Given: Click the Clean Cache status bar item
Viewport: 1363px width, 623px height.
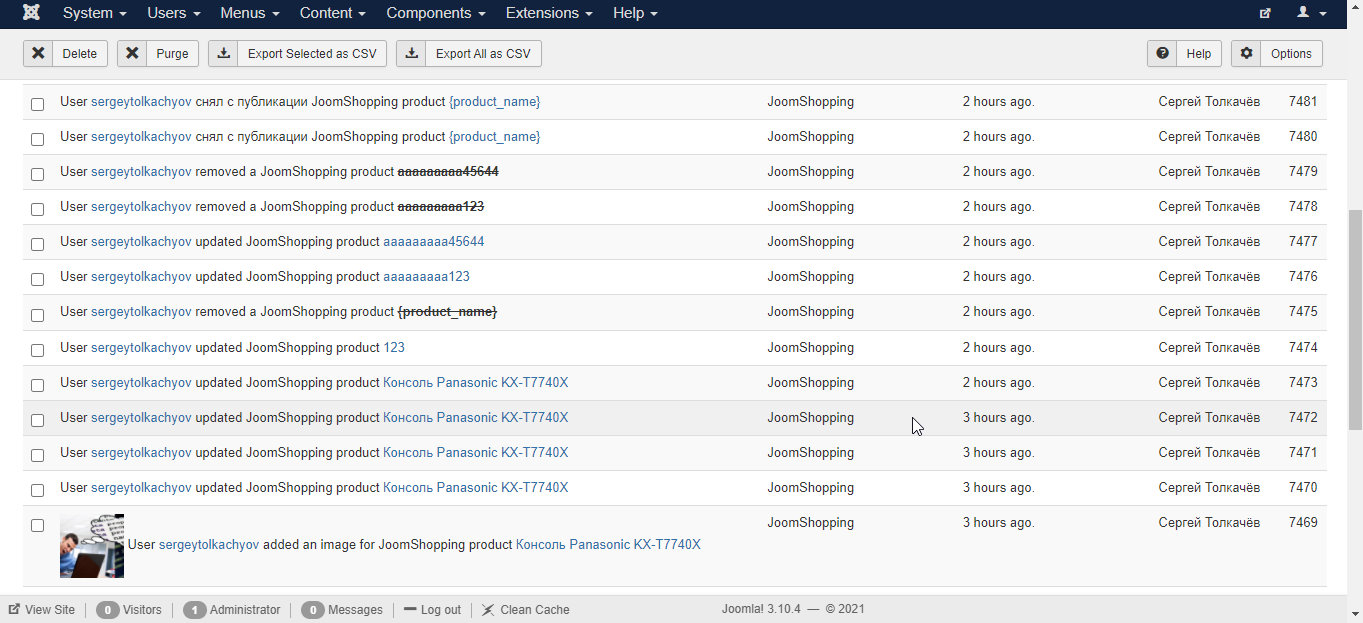Looking at the screenshot, I should [x=525, y=609].
